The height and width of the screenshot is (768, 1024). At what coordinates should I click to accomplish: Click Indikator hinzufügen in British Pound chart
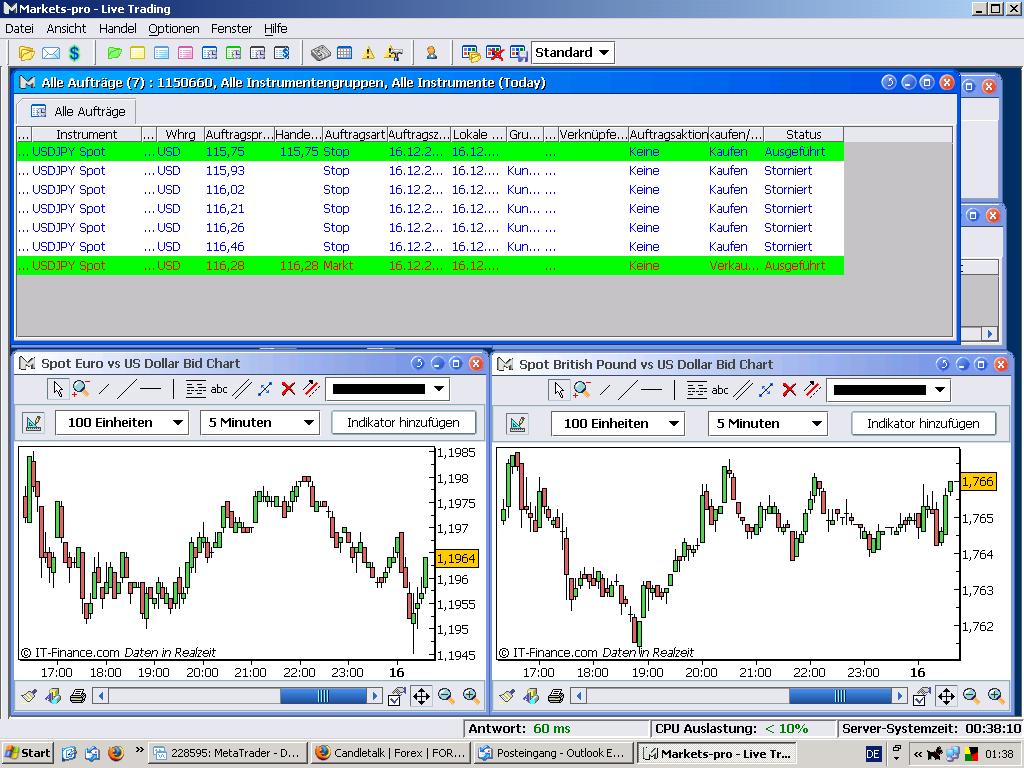[922, 423]
